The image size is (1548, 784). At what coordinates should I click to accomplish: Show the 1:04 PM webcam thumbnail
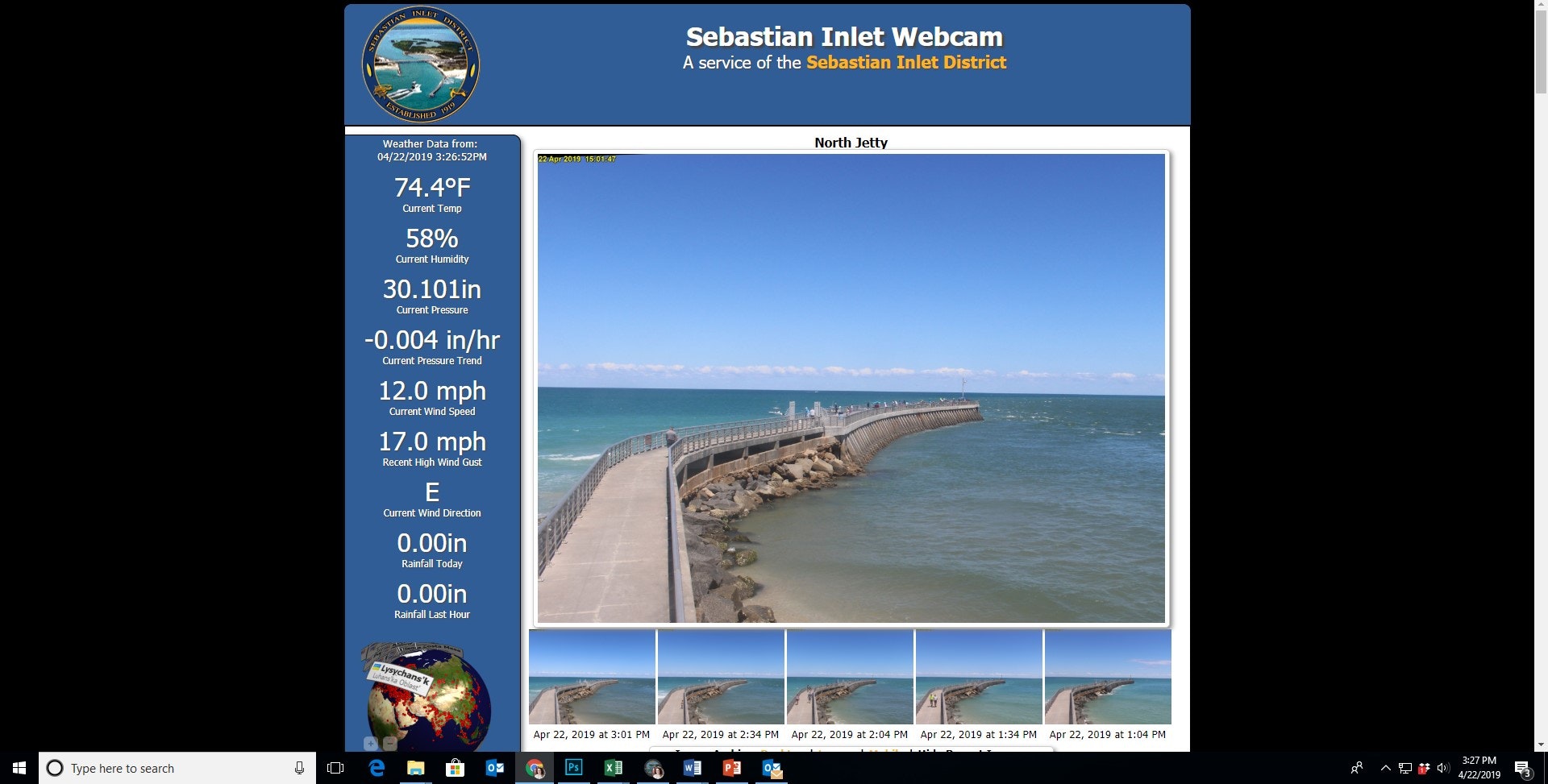click(x=1108, y=677)
